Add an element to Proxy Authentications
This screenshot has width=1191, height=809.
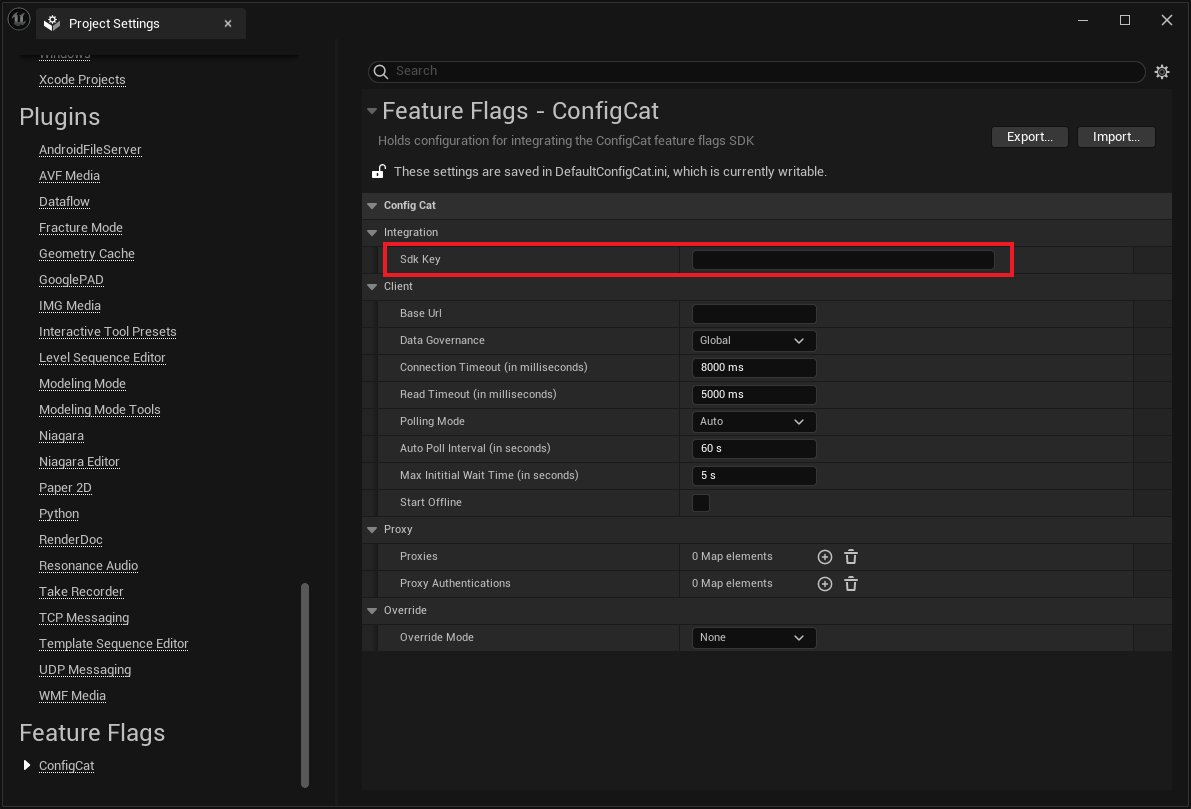pos(824,583)
